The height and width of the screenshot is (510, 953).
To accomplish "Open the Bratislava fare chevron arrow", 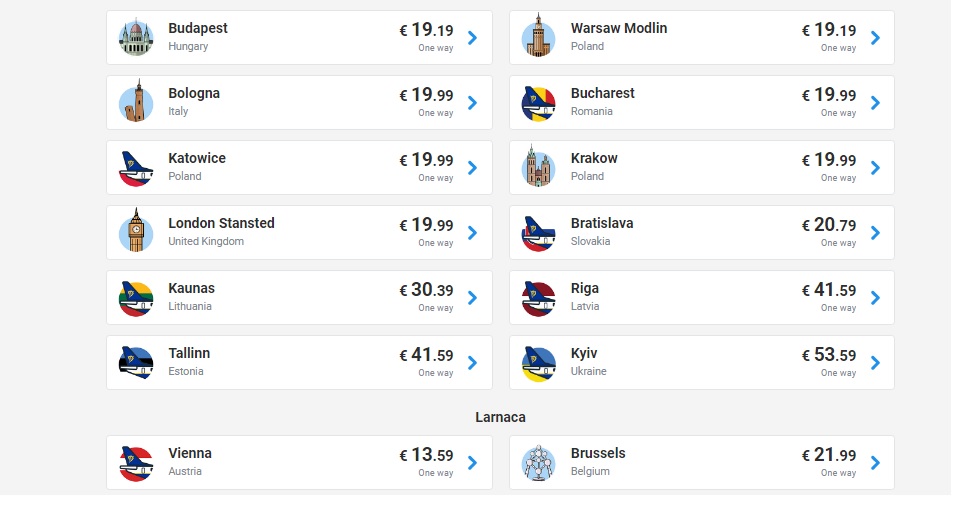I will [875, 233].
